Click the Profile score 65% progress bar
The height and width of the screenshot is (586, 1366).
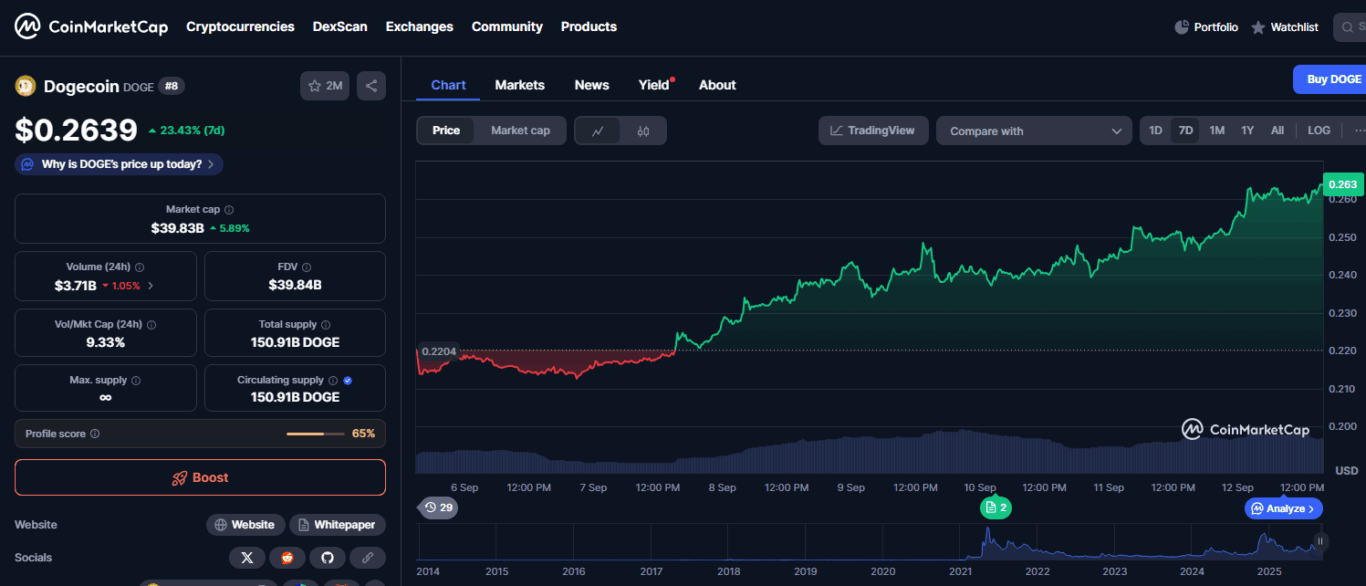(315, 434)
